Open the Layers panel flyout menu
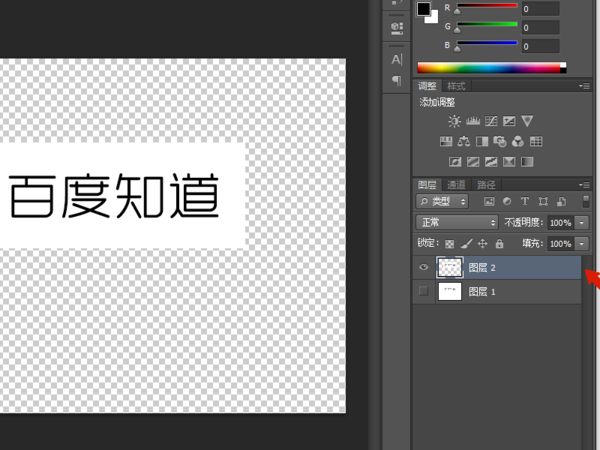The width and height of the screenshot is (600, 450). (584, 185)
